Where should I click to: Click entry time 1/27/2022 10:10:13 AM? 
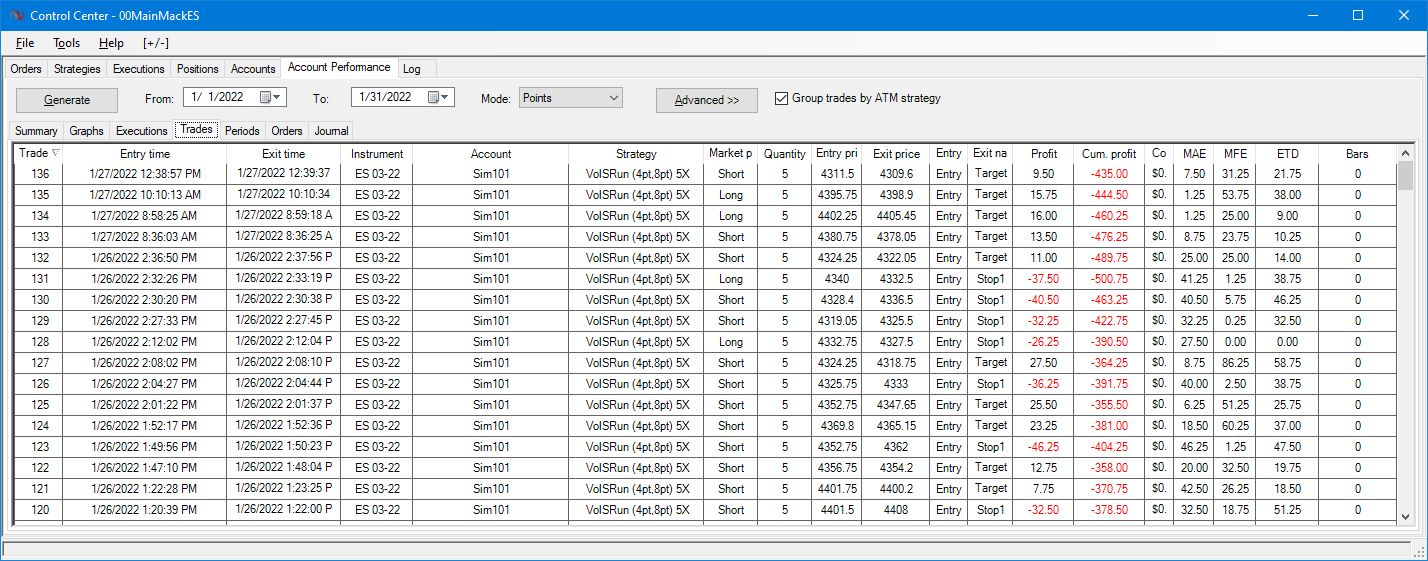pyautogui.click(x=145, y=195)
